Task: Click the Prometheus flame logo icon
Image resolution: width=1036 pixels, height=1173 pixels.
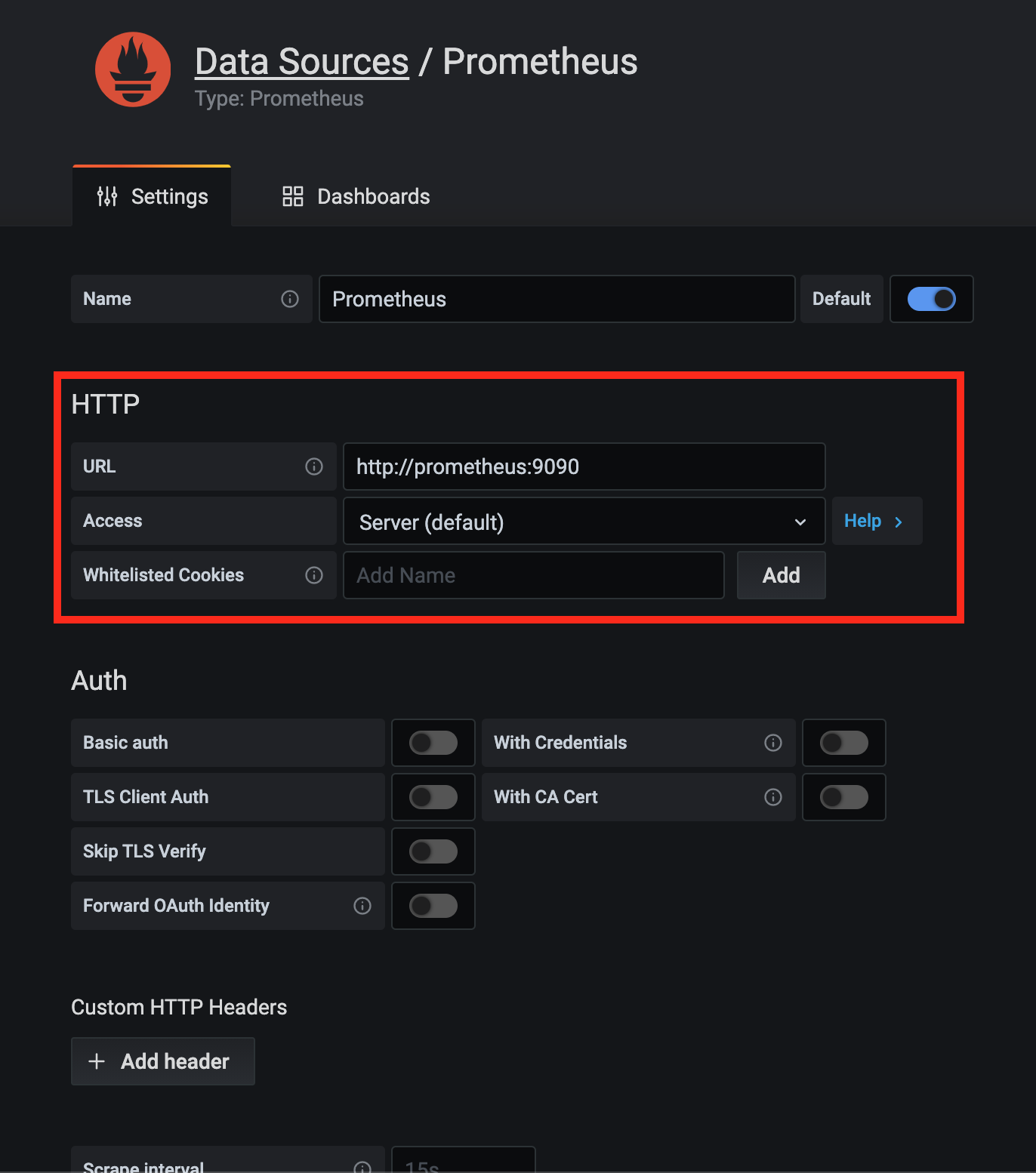Action: [133, 69]
